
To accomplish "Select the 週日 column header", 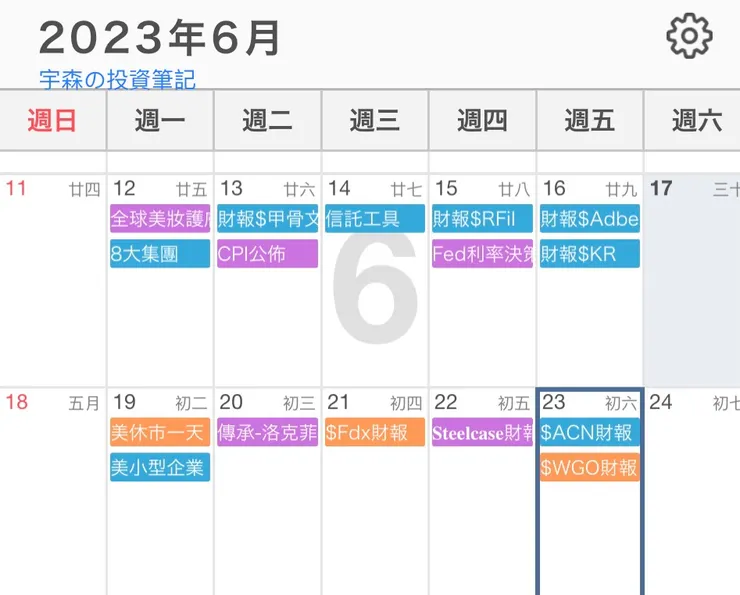I will 52,120.
